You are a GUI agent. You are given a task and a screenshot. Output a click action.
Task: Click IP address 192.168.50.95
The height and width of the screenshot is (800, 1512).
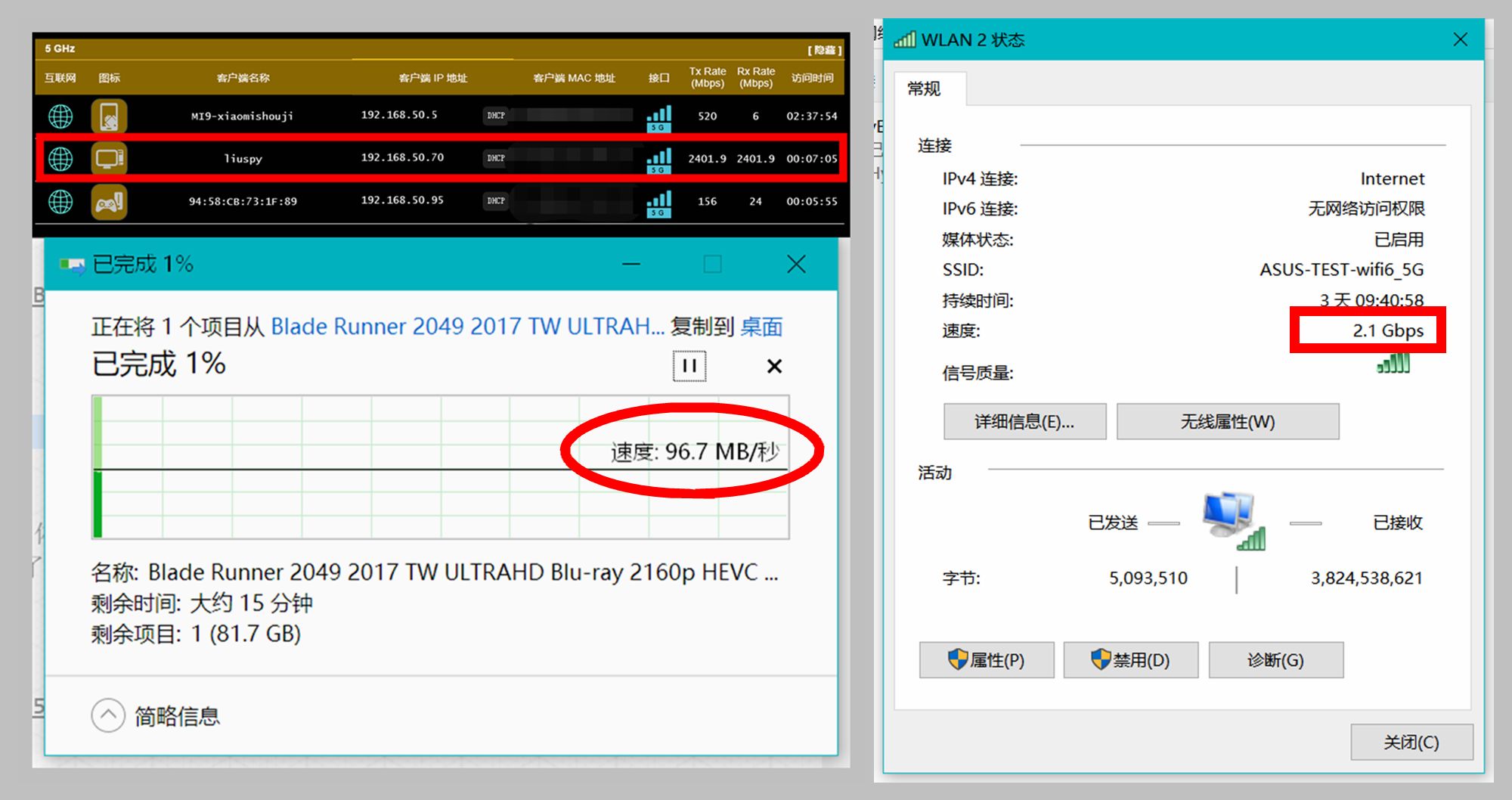(x=402, y=200)
